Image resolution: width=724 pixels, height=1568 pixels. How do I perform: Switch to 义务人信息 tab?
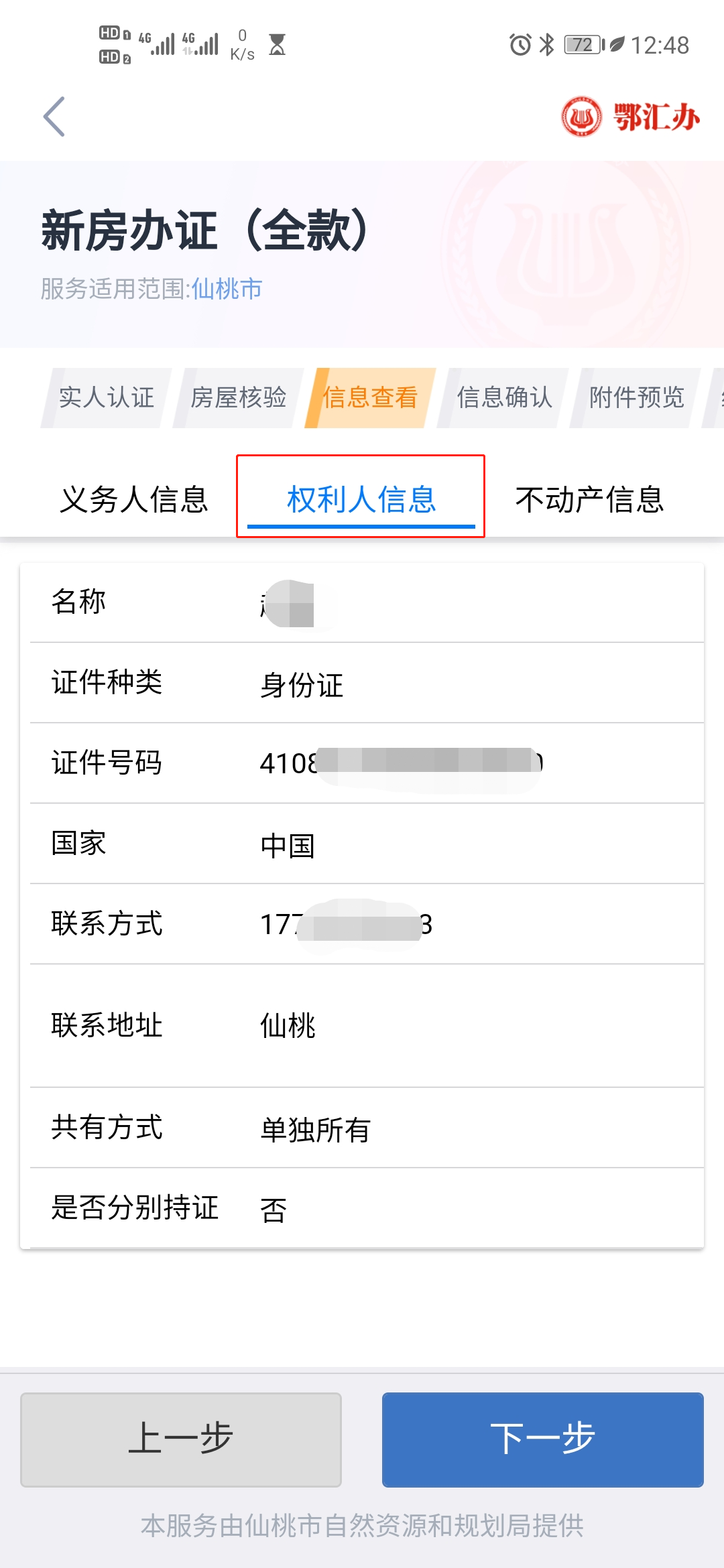(134, 500)
